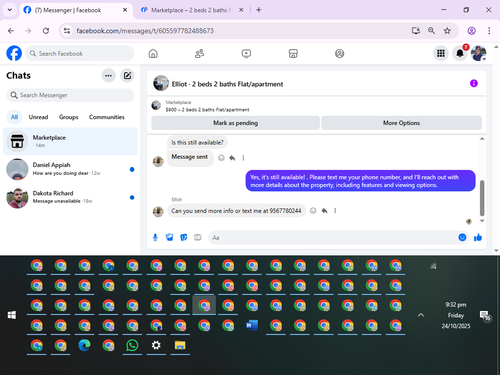Click the Facebook logo icon

[x=14, y=53]
